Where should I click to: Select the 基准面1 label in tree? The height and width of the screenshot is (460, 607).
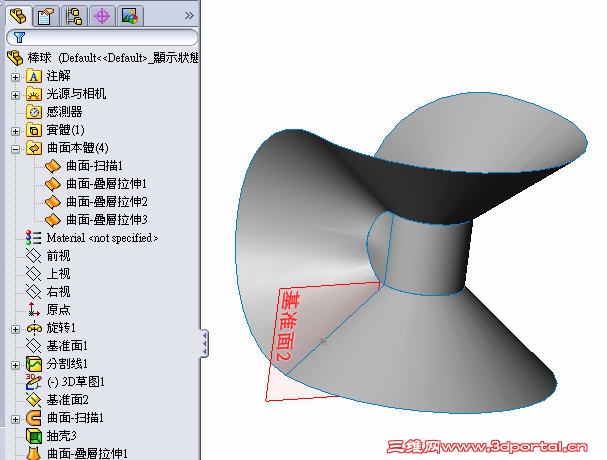67,346
